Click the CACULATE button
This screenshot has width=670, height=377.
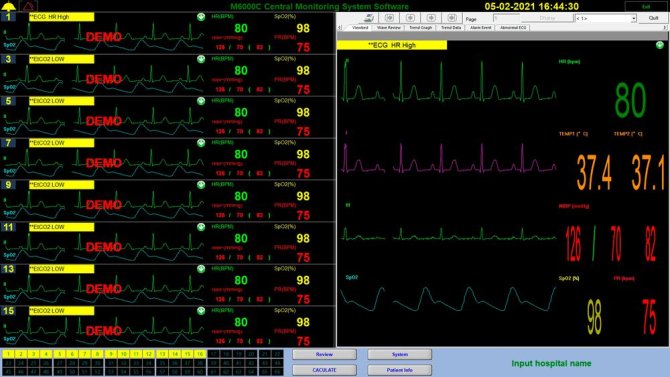[324, 370]
